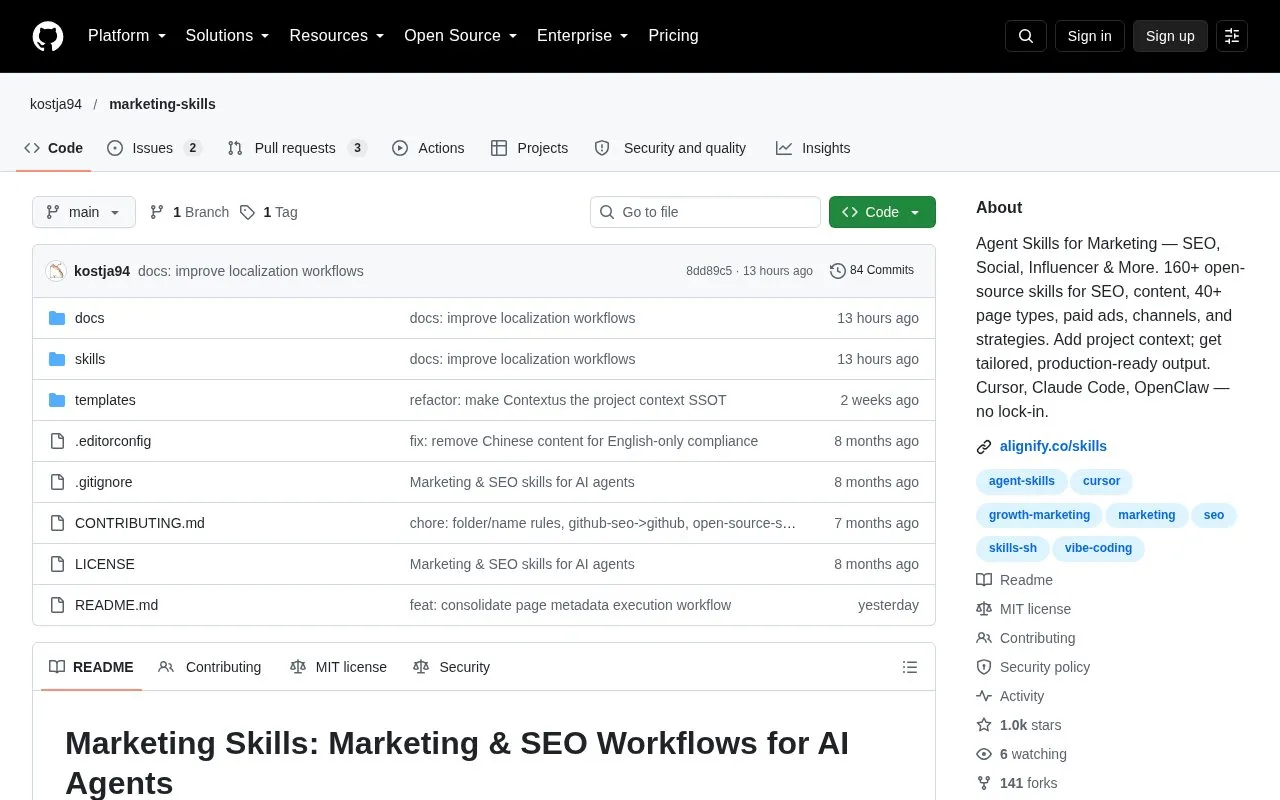
Task: Select the Contributing tab in README panel
Action: click(210, 667)
